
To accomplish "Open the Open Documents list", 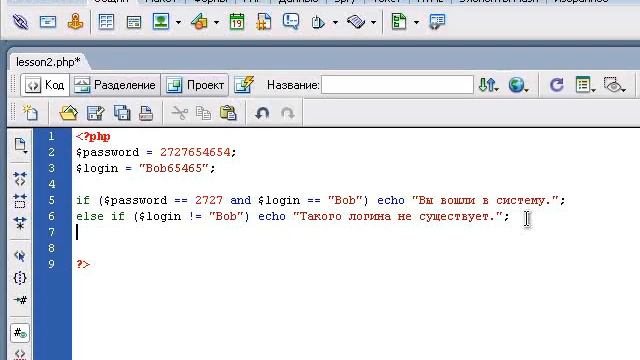I will tap(20, 145).
